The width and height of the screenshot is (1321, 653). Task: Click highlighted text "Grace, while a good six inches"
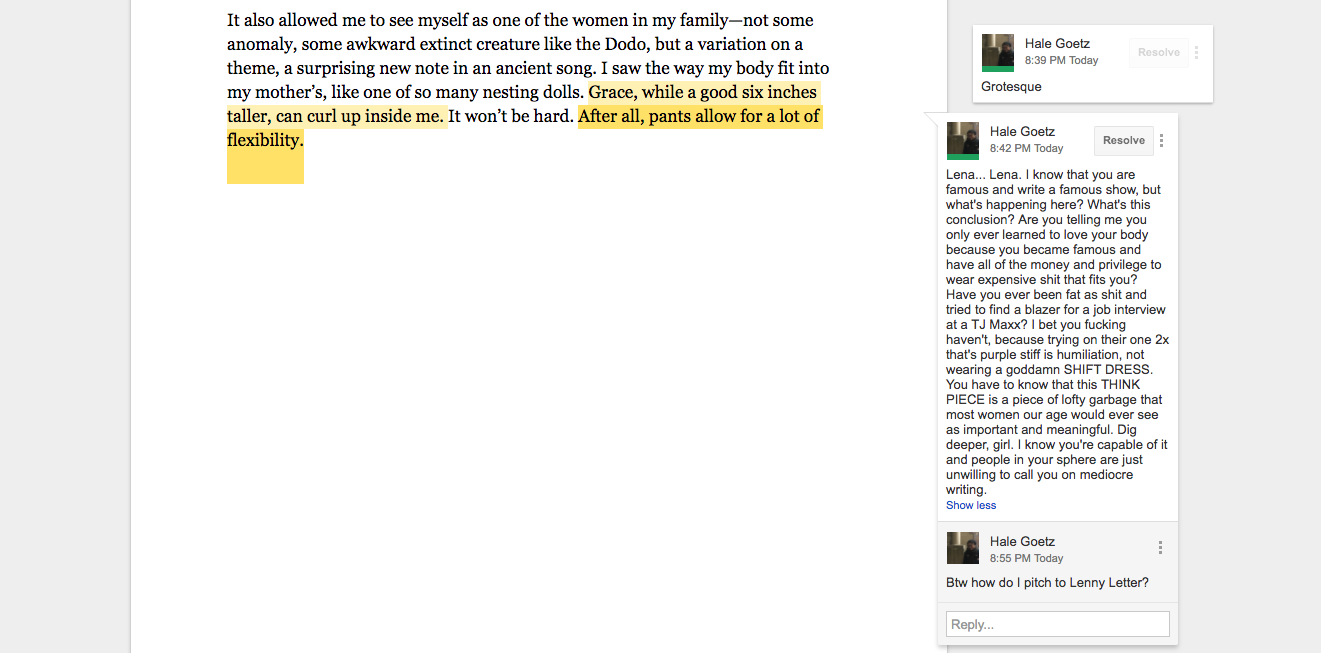click(x=703, y=92)
